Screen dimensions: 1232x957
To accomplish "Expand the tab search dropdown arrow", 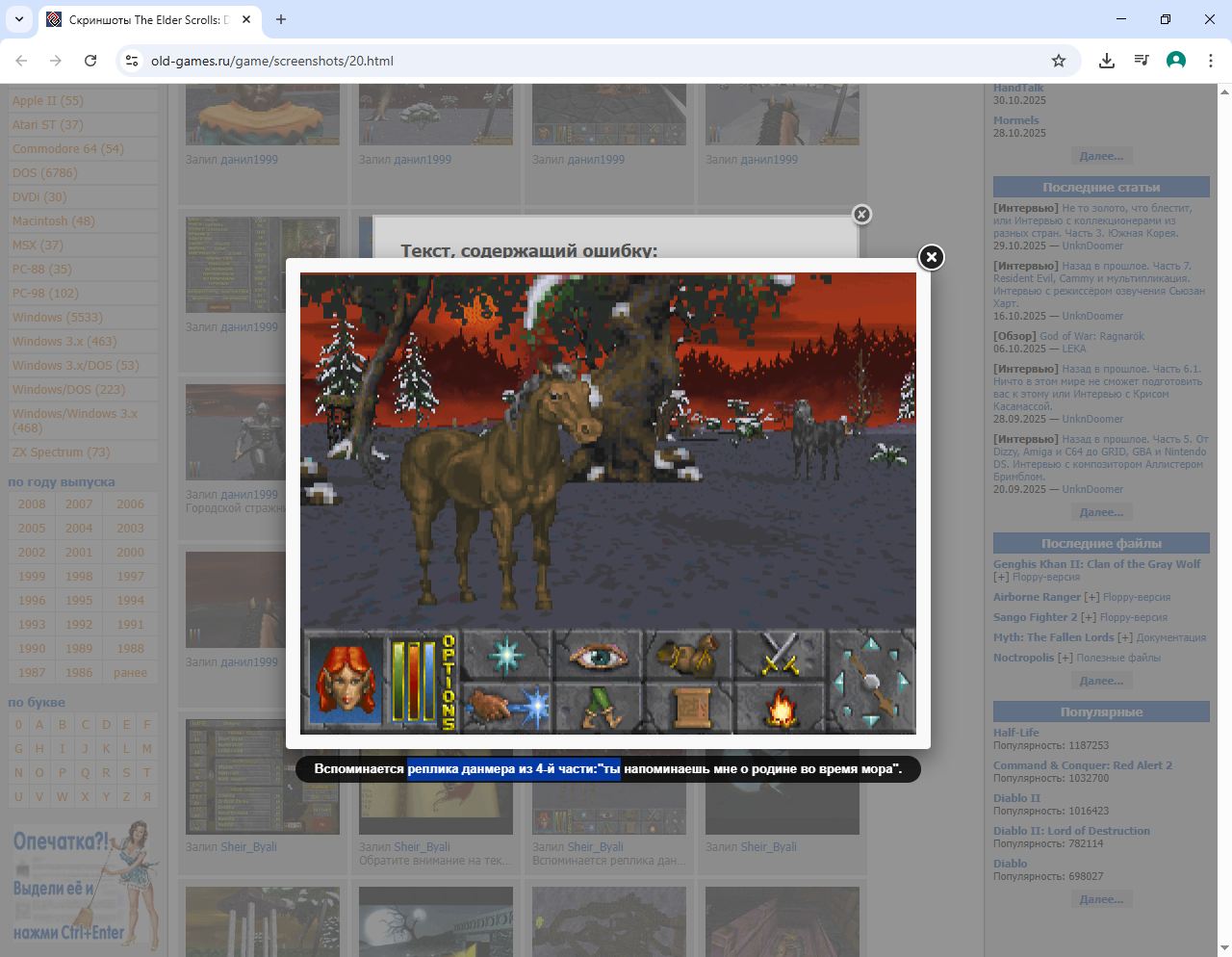I will click(19, 19).
